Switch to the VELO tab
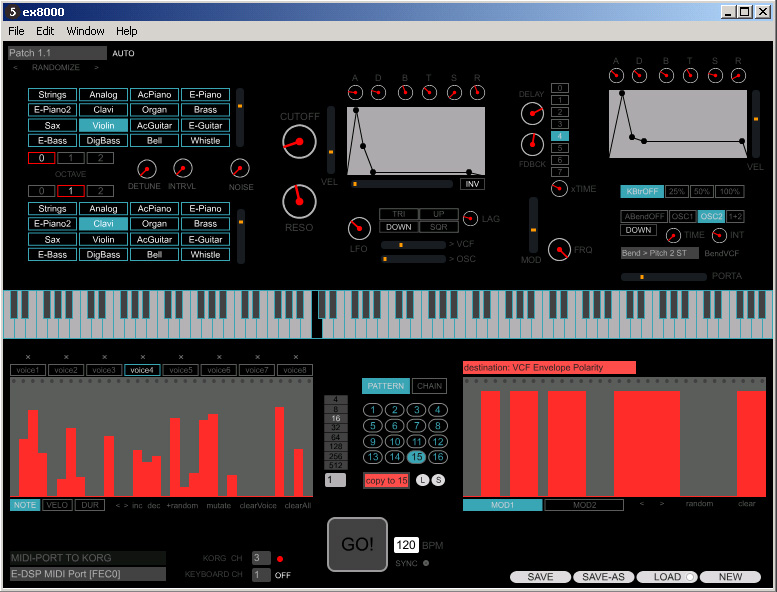Viewport: 777px width, 592px height. [57, 505]
